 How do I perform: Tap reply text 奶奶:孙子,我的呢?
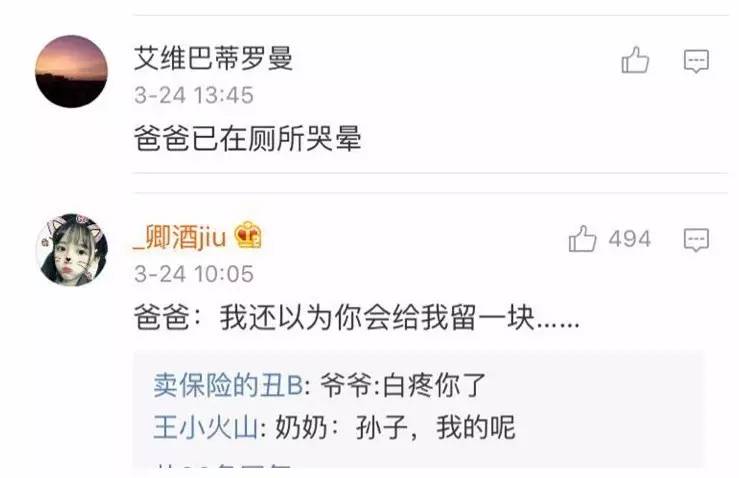tap(395, 428)
